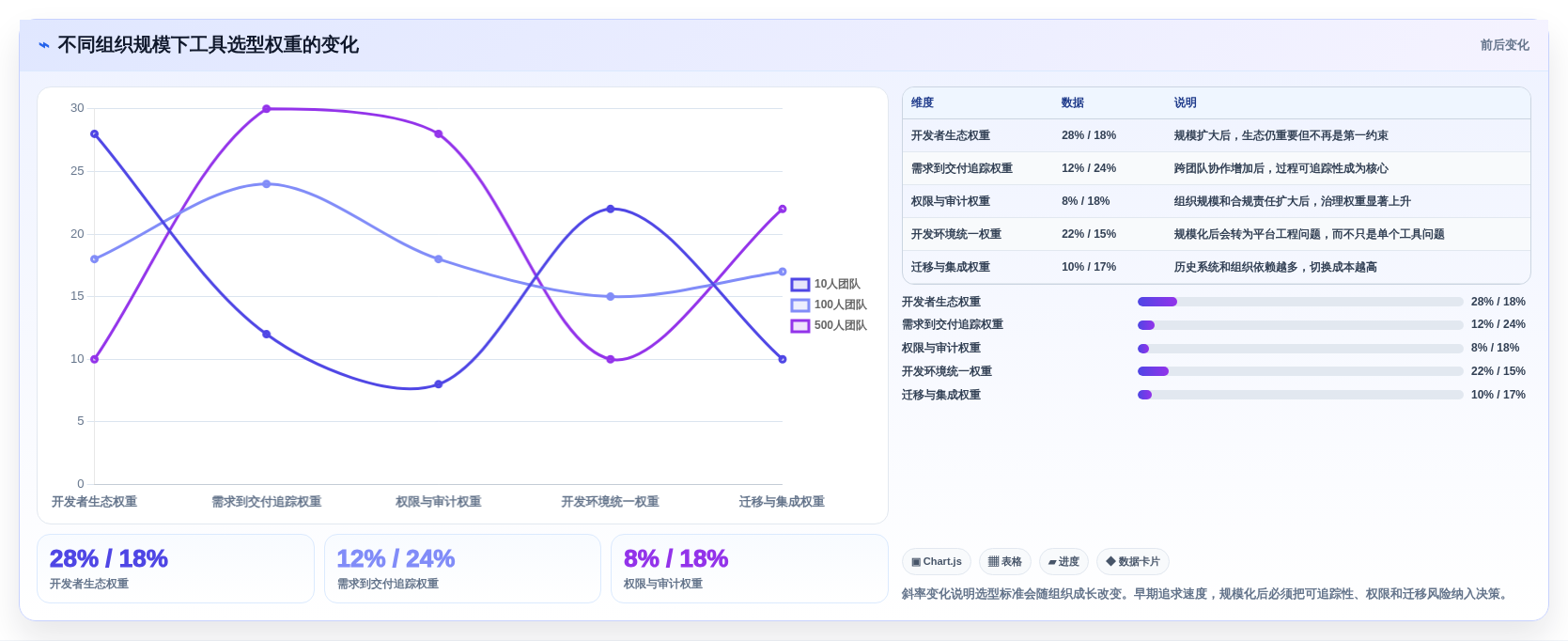This screenshot has width=1568, height=641.
Task: Open the 8% / 18% 权限与审计权重 stat card
Action: pos(750,569)
